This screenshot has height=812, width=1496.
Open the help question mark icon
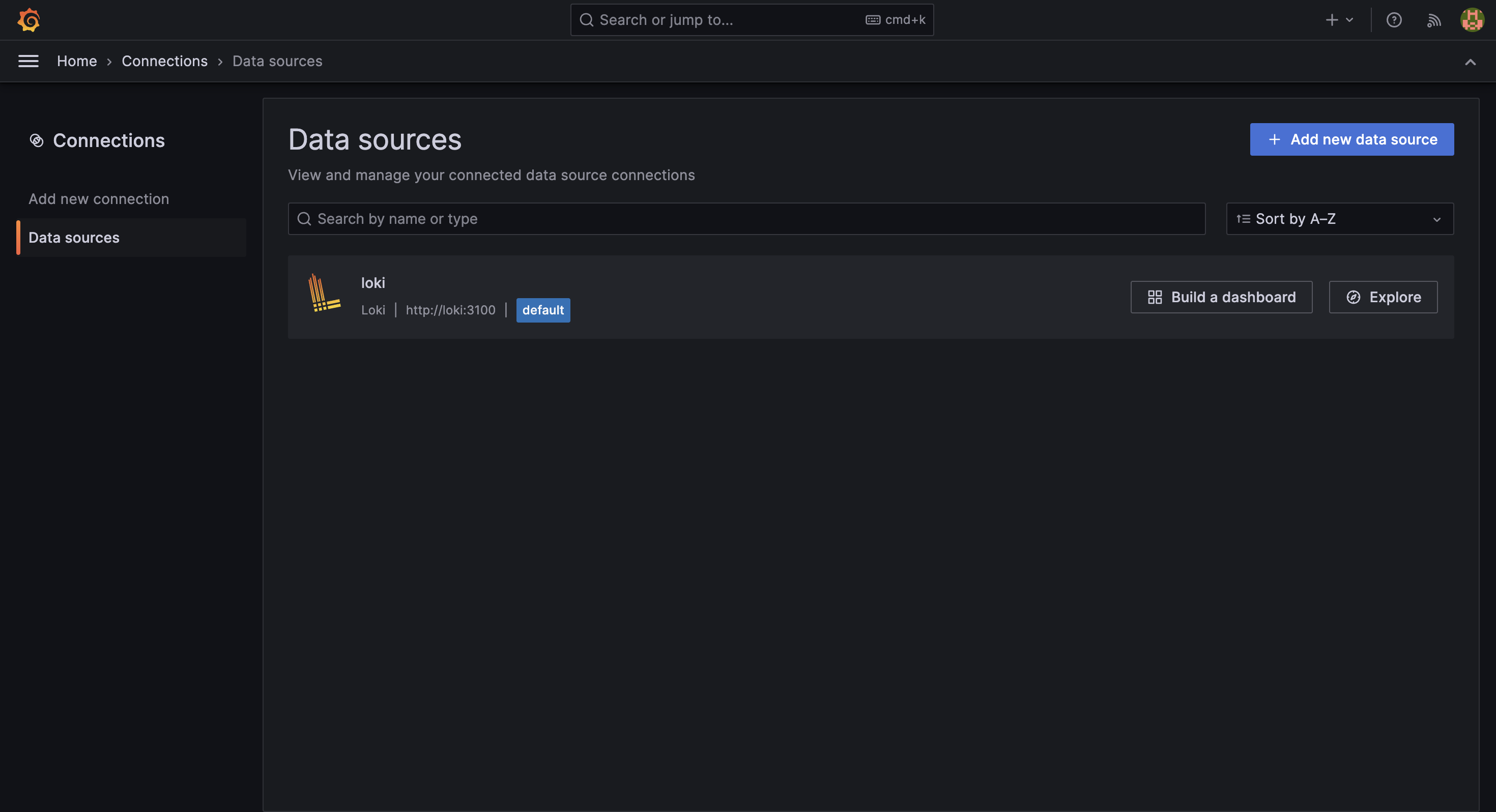coord(1394,20)
